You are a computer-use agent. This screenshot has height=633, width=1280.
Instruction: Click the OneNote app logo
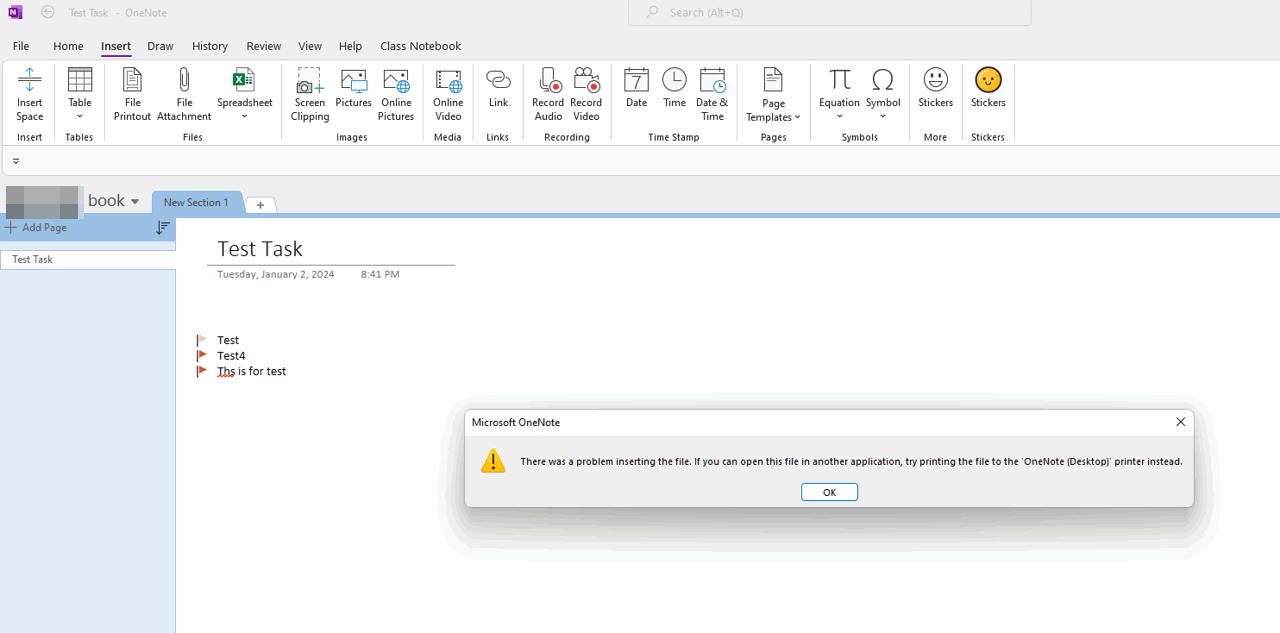(15, 12)
